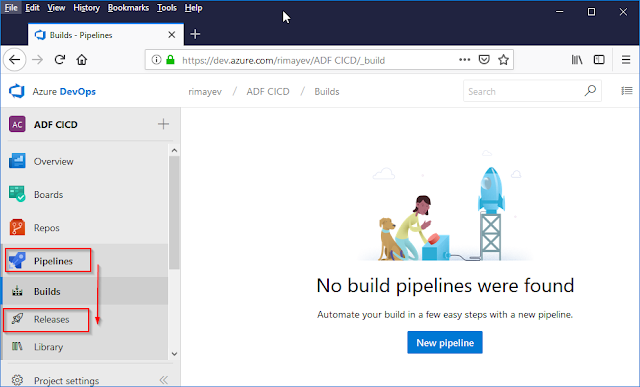Viewport: 640px width, 387px height.
Task: Click the Azure DevOps logo
Action: tap(17, 91)
